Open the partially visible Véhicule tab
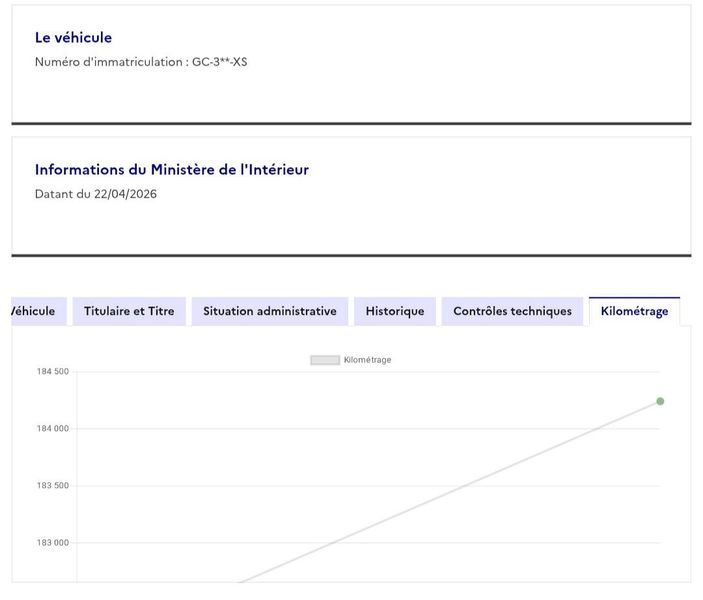Image resolution: width=703 pixels, height=600 pixels. click(39, 311)
